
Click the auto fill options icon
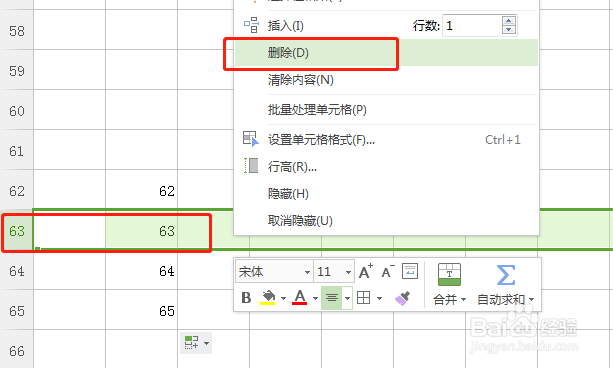pyautogui.click(x=192, y=343)
